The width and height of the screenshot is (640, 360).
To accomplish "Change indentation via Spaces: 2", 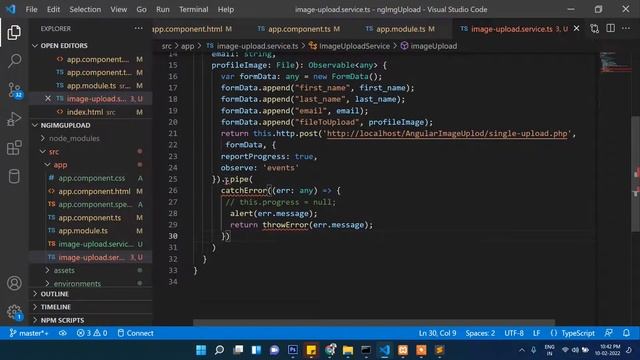I will 480,333.
